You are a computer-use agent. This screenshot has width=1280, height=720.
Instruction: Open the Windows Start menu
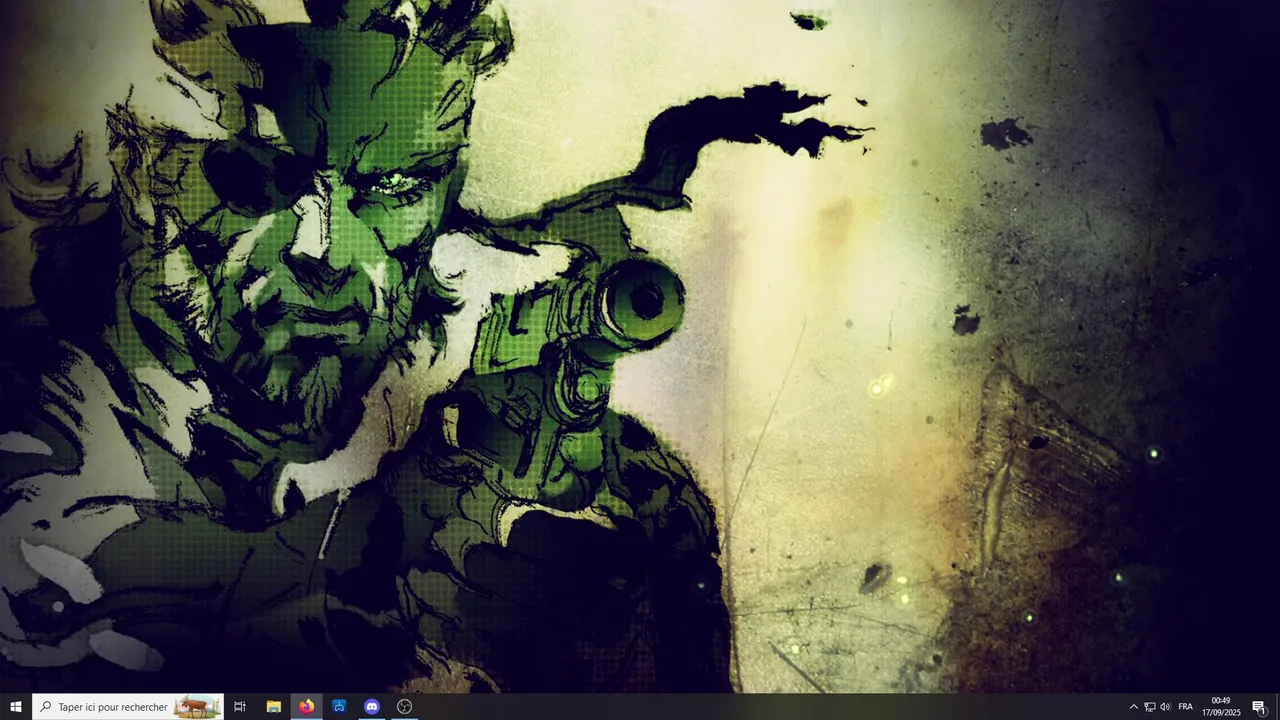[x=15, y=707]
